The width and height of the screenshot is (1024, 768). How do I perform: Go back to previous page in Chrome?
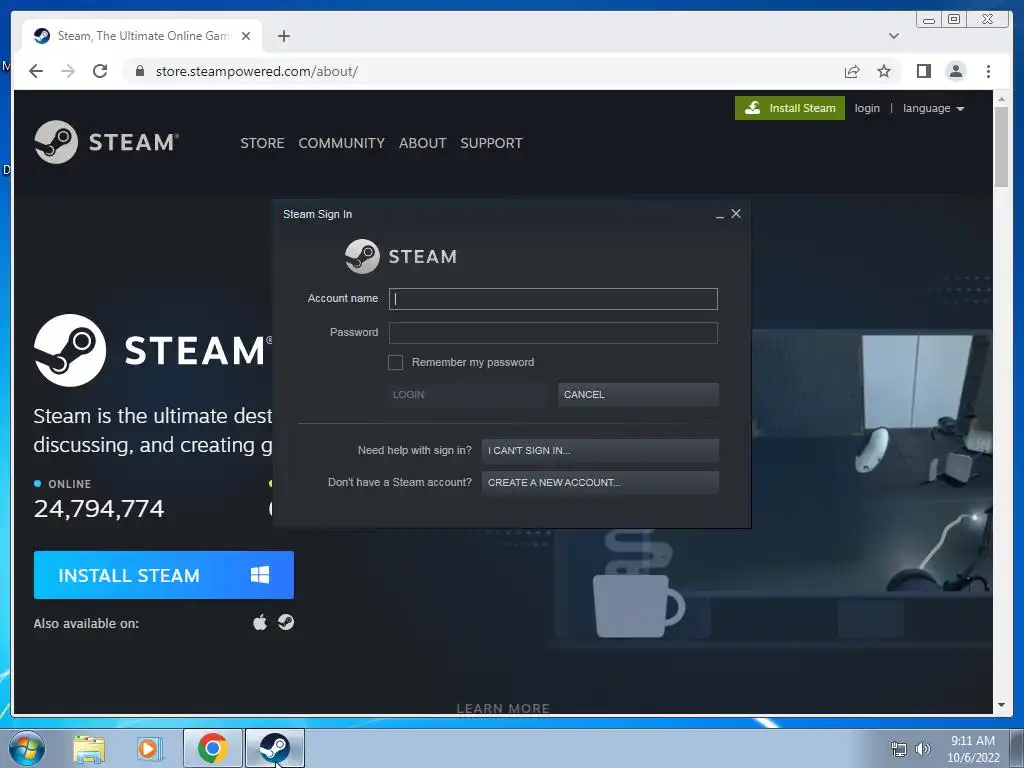(x=36, y=71)
